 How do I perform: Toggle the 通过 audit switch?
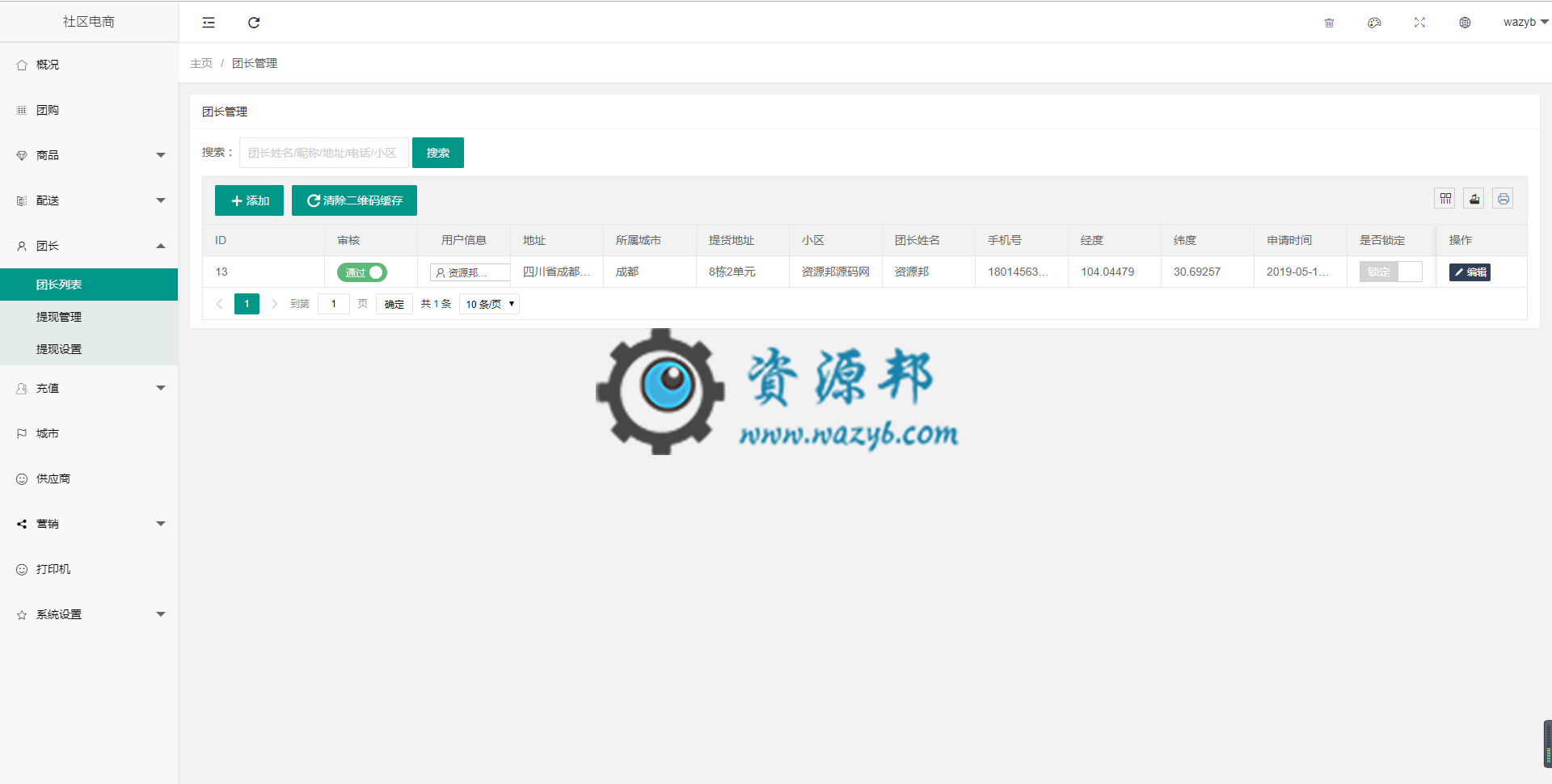362,272
